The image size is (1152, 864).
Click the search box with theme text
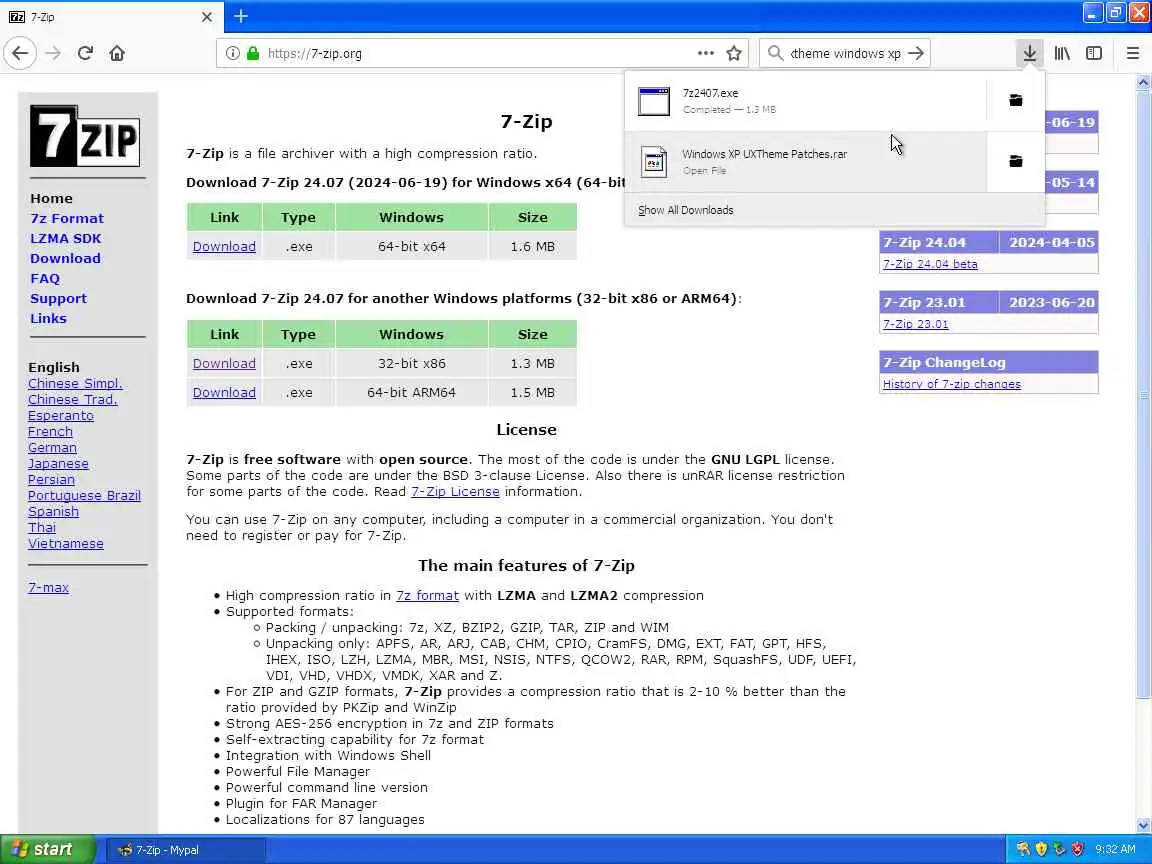[x=845, y=53]
